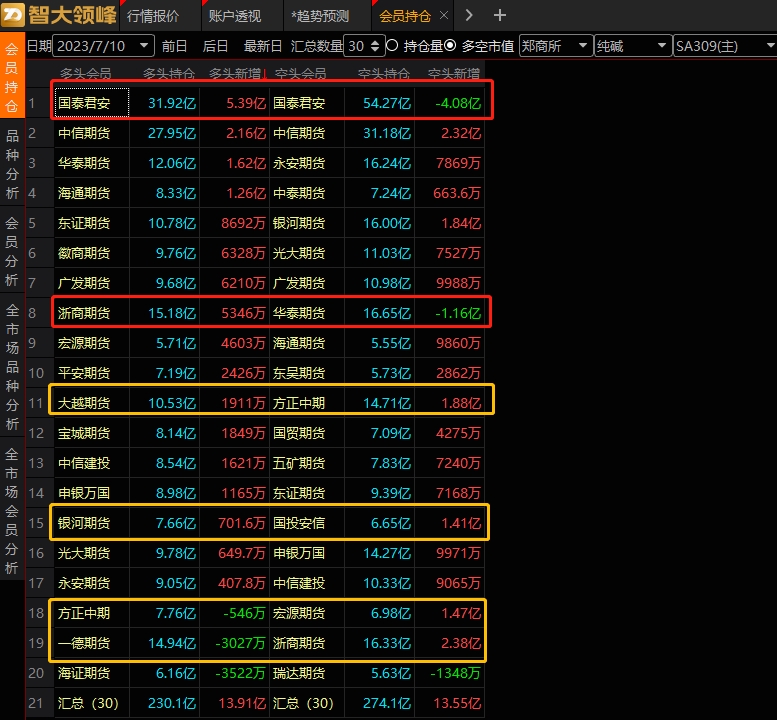777x720 pixels.
Task: Click the -546万 cell in row 18
Action: (x=235, y=613)
